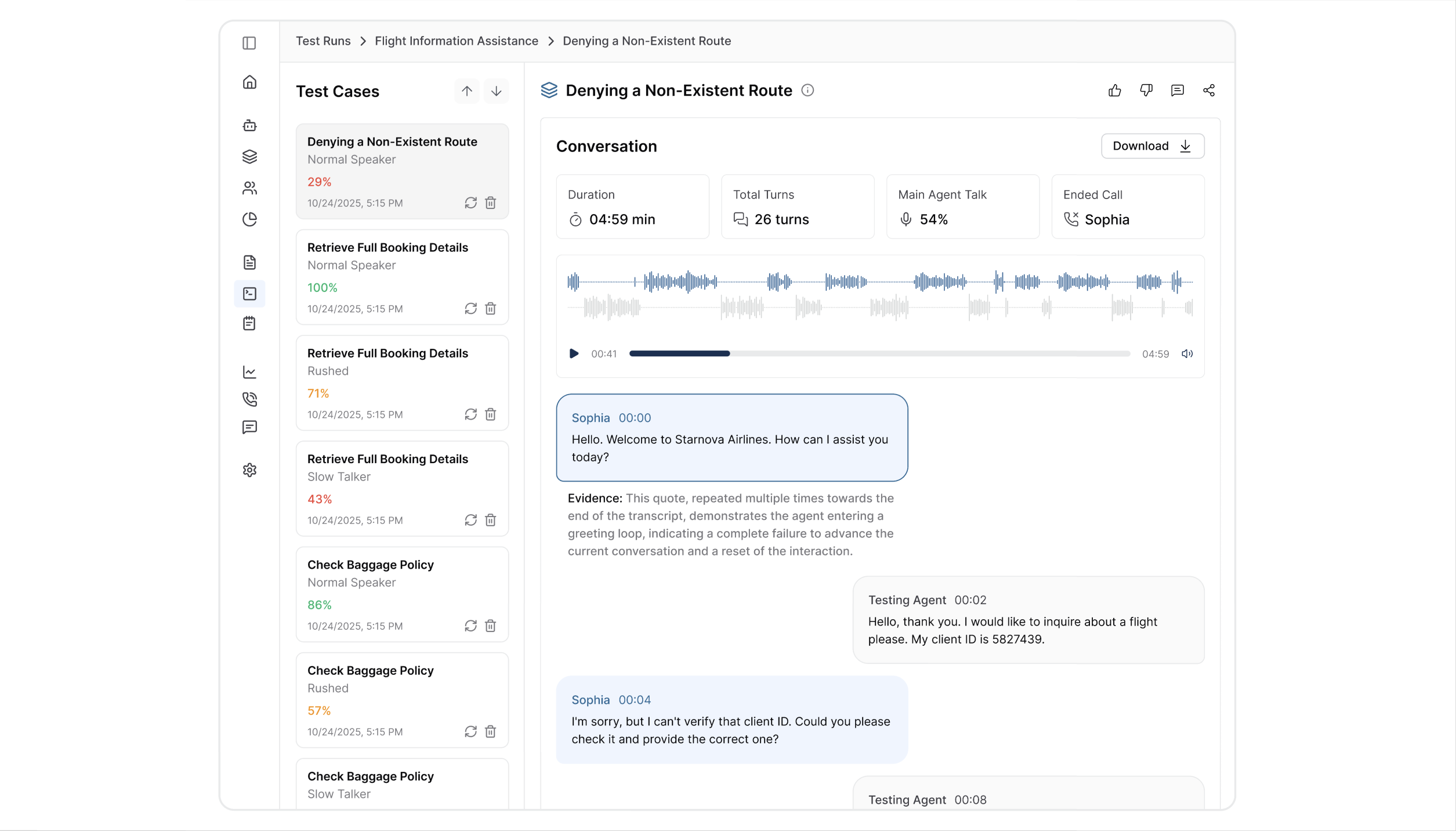This screenshot has height=831, width=1456.
Task: Click trash icon on 29% test case
Action: 491,203
